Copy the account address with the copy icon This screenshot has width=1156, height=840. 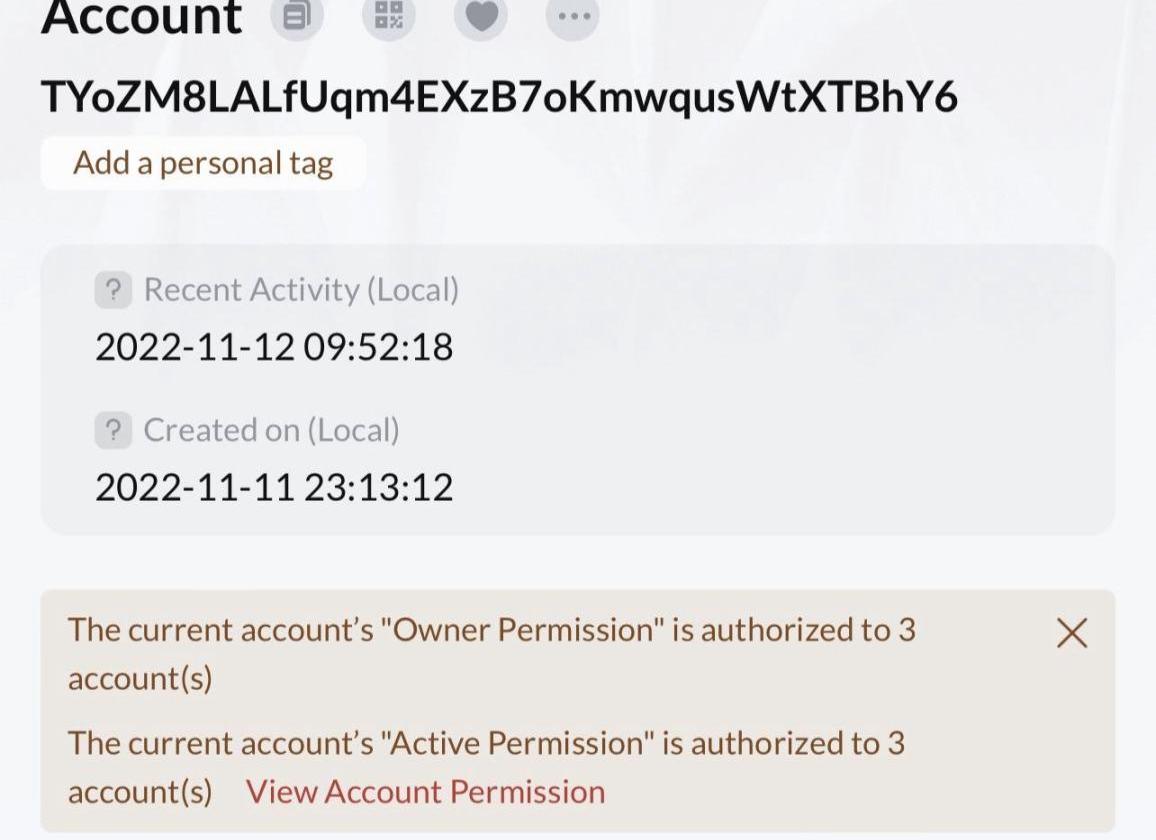coord(297,15)
